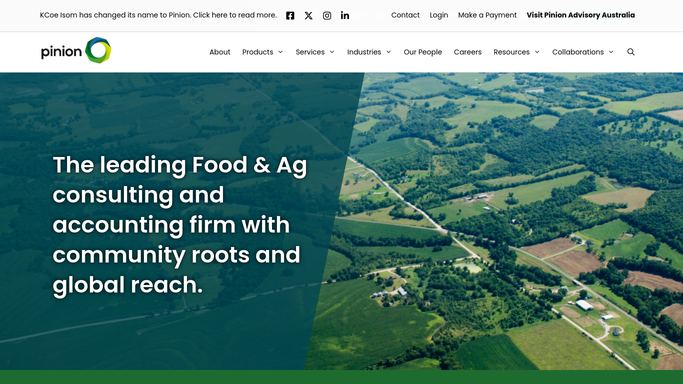This screenshot has height=384, width=683.
Task: Visit the Instagram profile icon
Action: coord(327,16)
